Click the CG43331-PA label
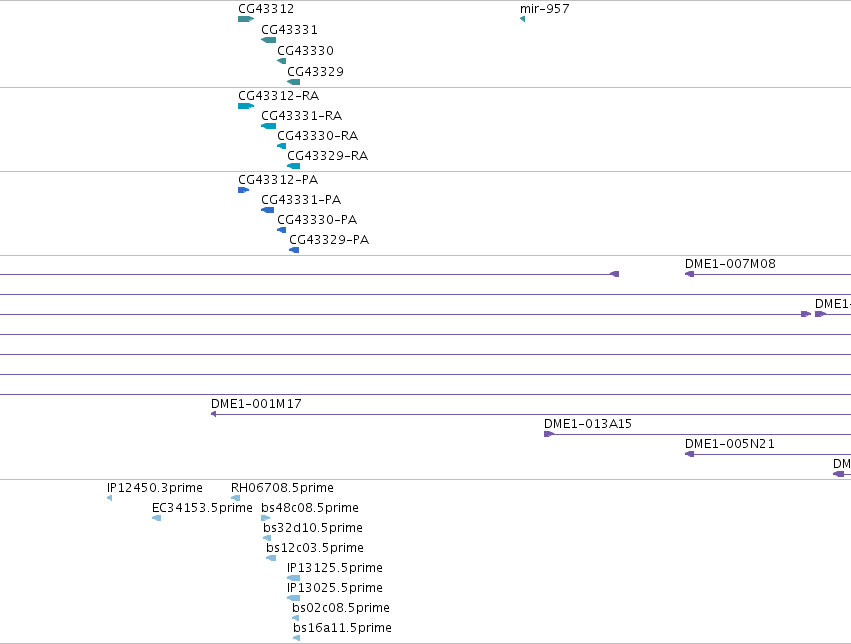851x644 pixels. (301, 200)
